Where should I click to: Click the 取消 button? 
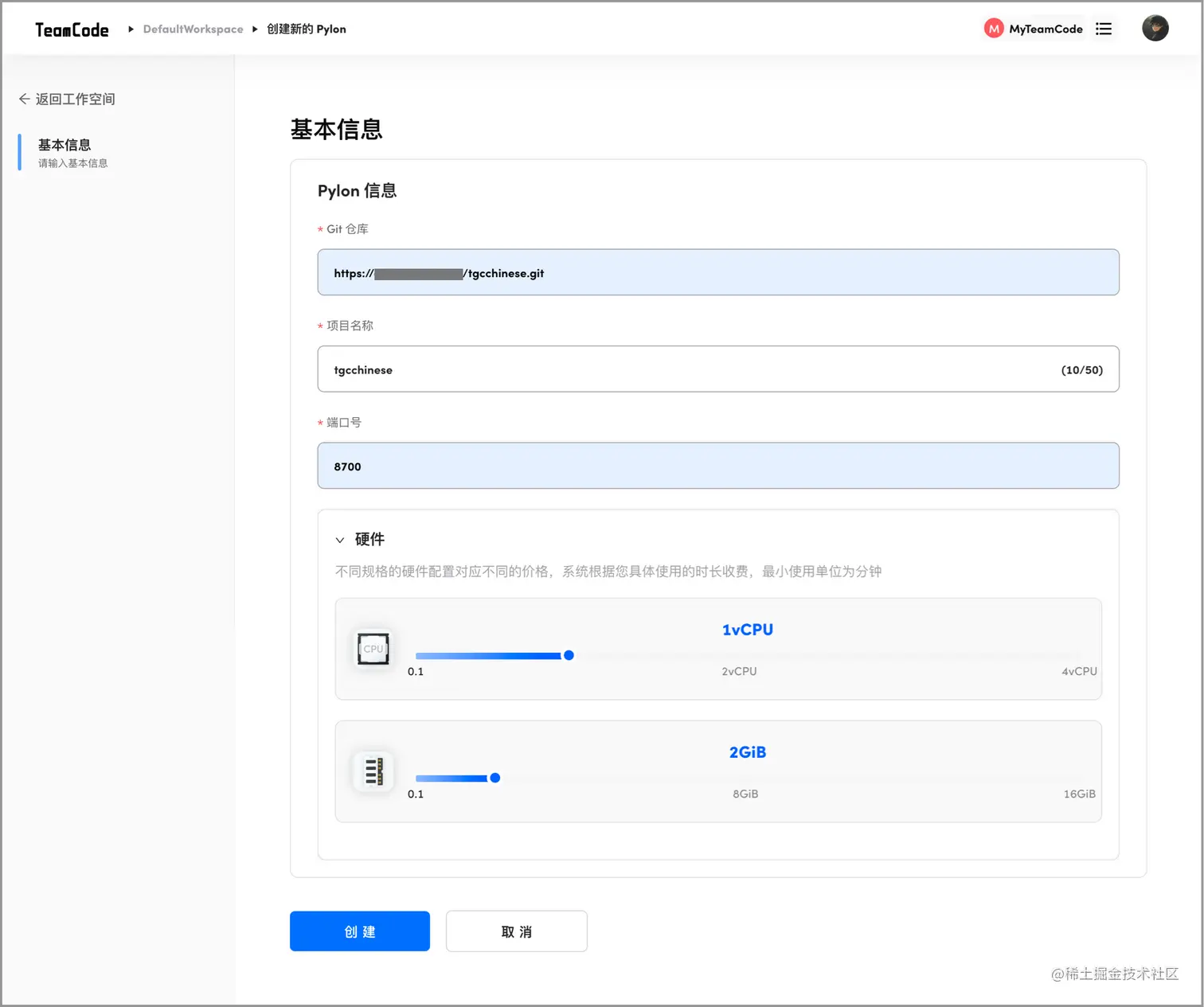click(517, 931)
